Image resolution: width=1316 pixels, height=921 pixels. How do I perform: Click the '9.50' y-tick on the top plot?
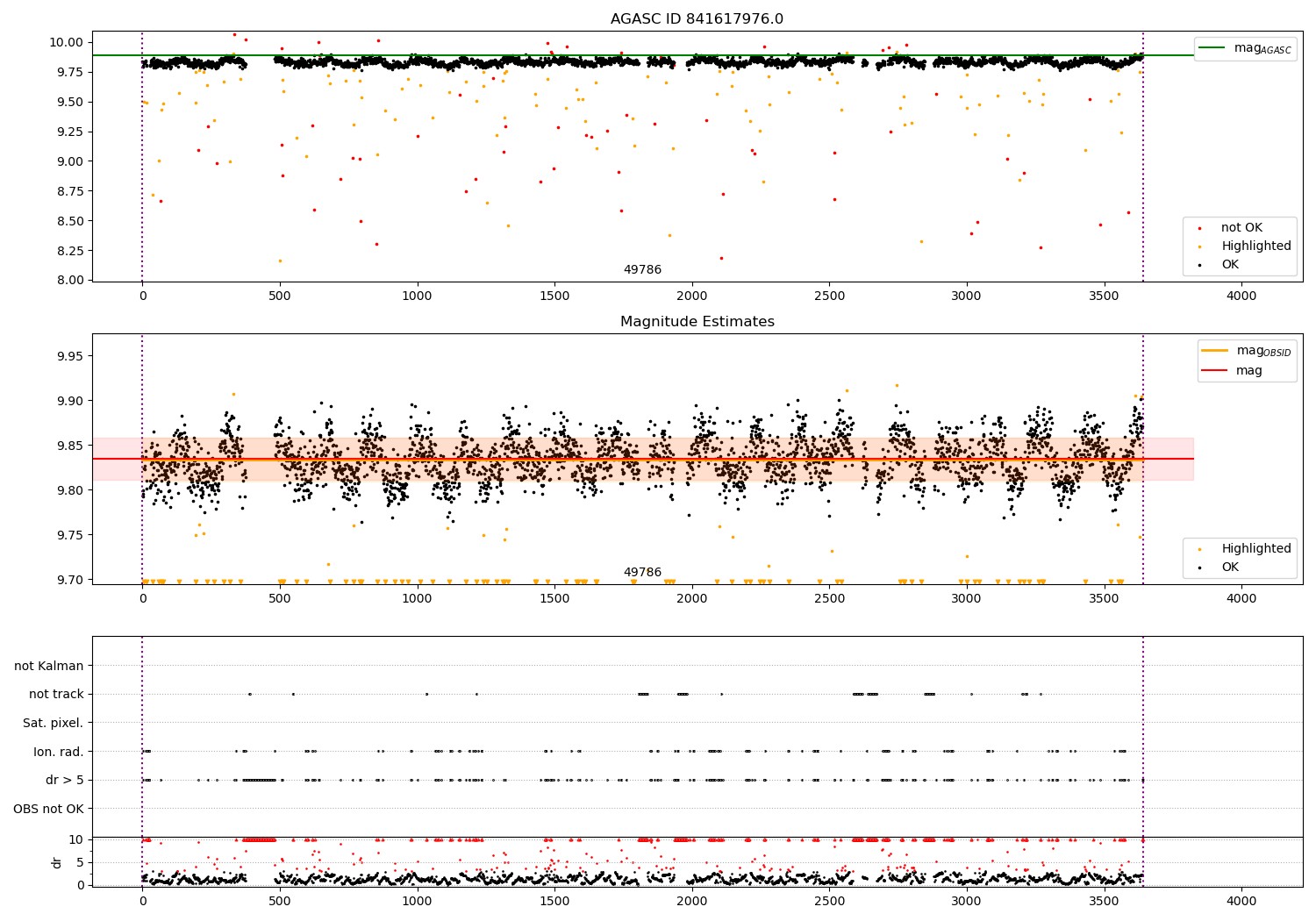pyautogui.click(x=70, y=102)
